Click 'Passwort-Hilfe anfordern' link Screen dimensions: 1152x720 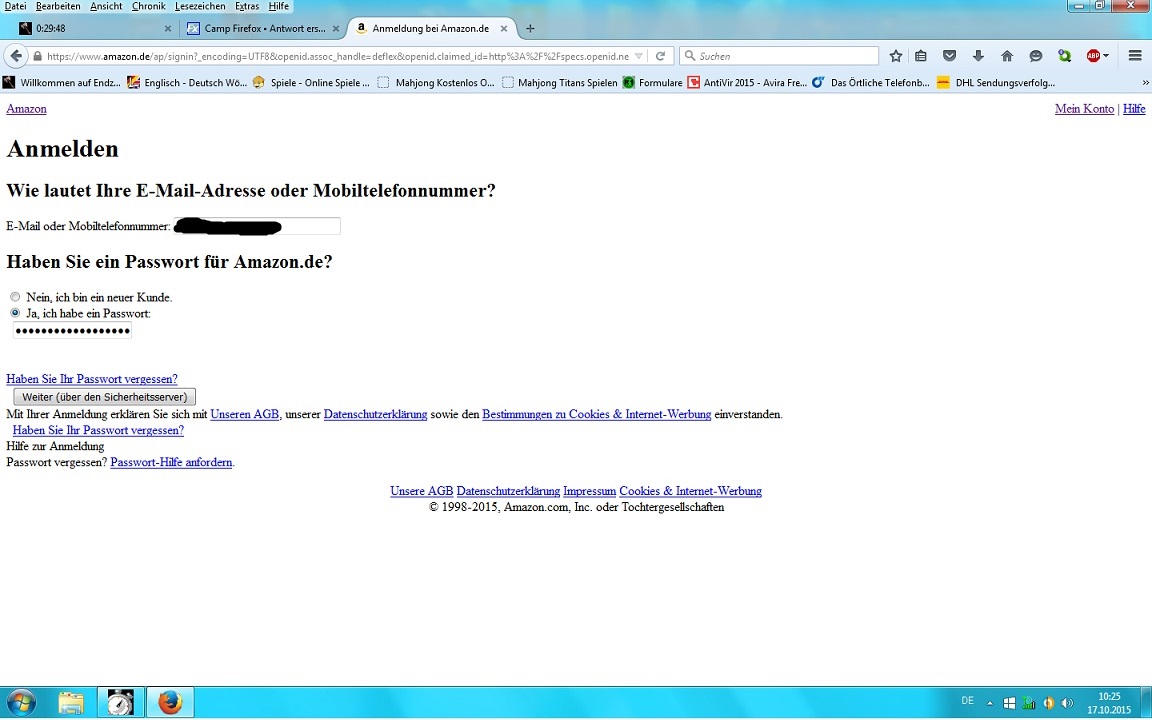point(171,462)
